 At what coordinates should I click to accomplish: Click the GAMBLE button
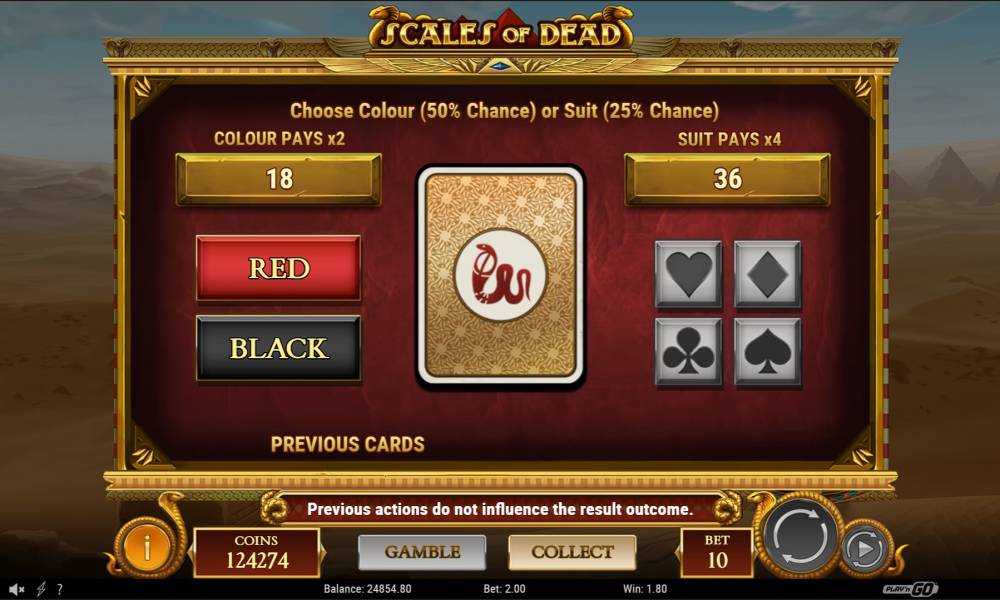tap(422, 552)
